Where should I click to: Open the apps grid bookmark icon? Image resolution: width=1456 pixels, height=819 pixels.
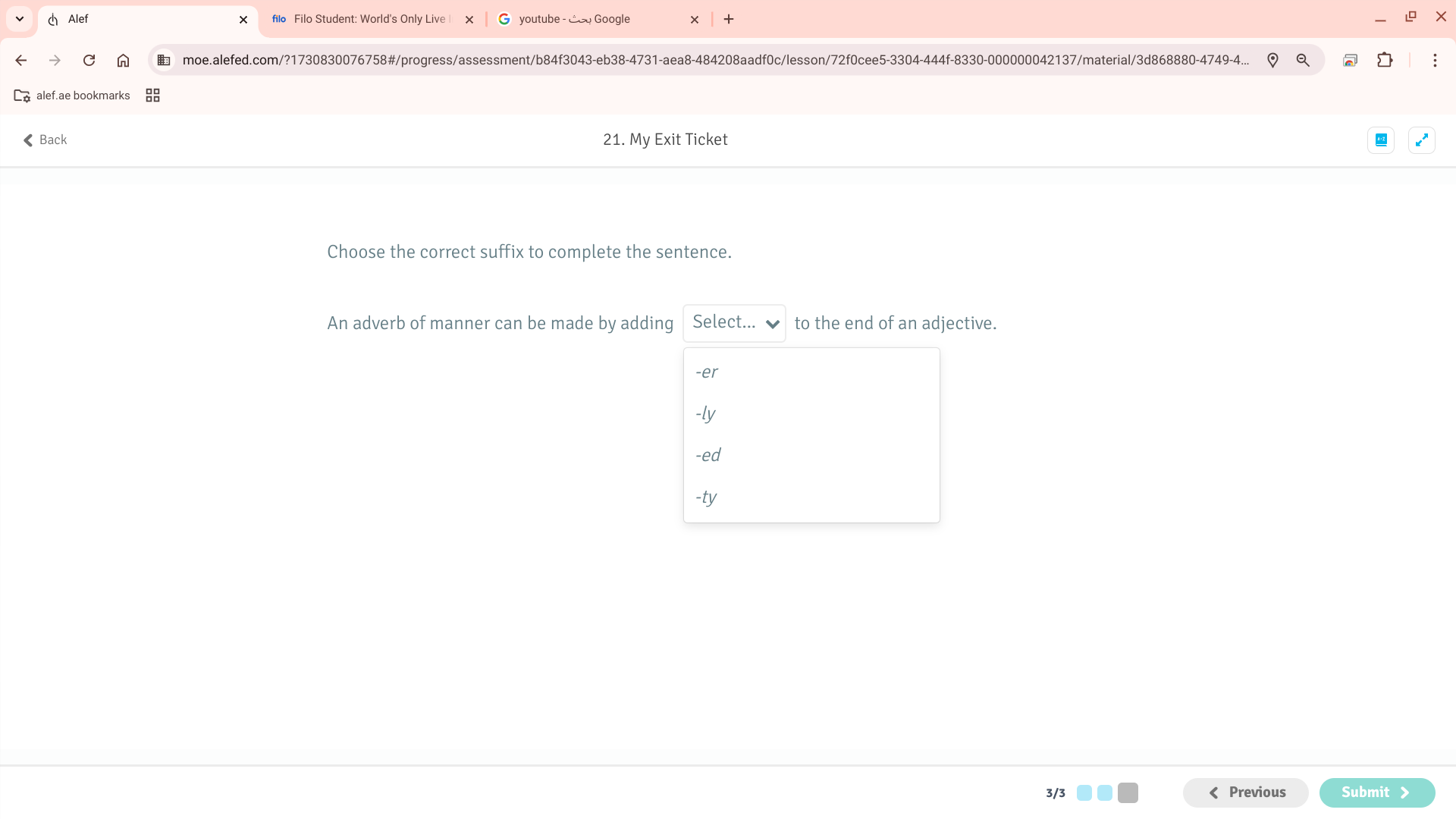click(152, 96)
